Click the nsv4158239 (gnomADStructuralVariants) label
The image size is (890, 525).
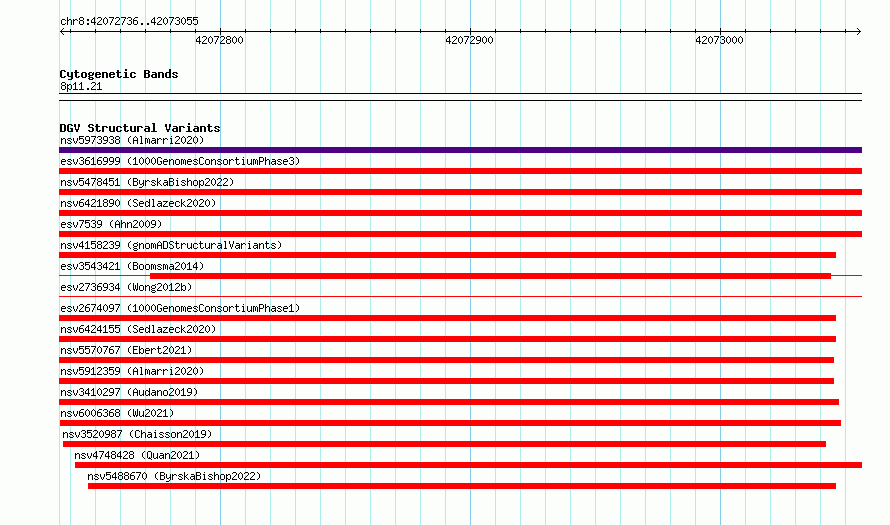point(171,245)
